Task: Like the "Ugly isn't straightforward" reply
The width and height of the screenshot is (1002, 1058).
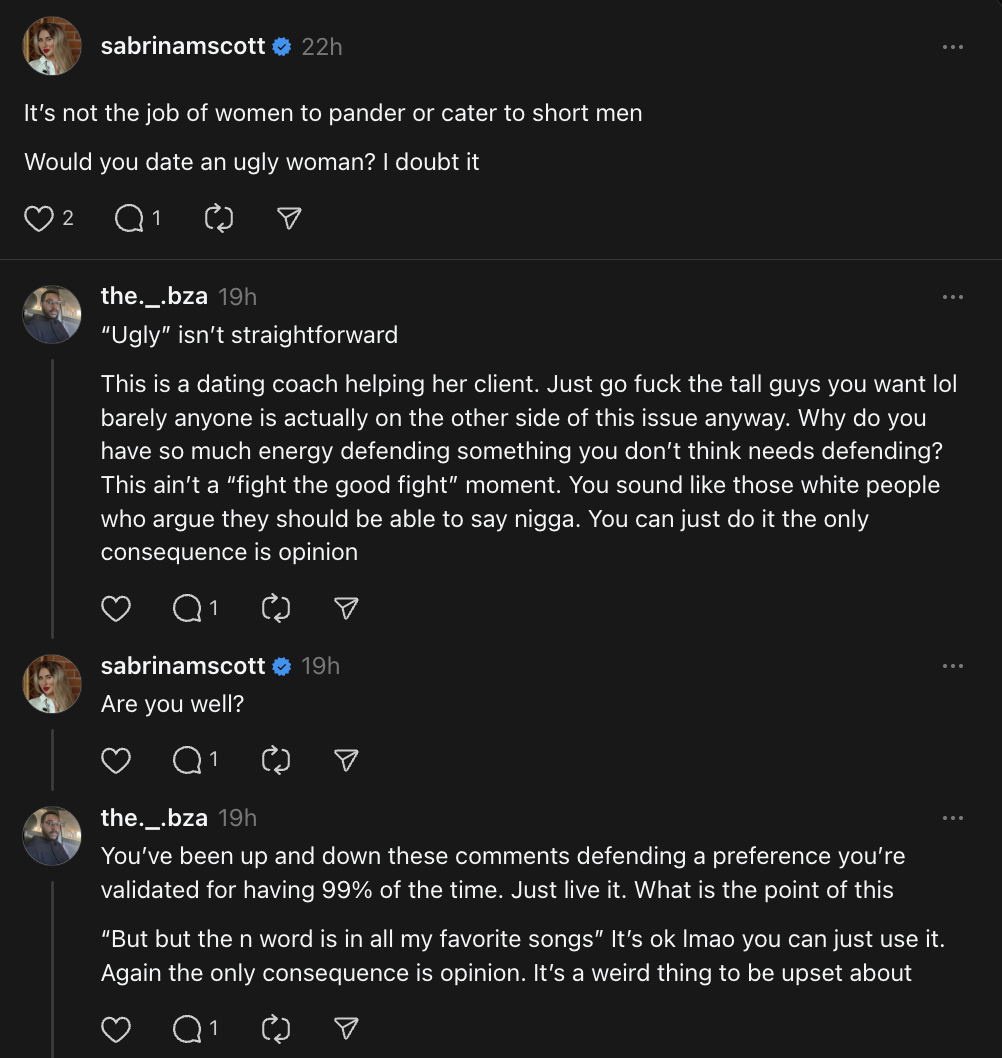Action: tap(116, 608)
